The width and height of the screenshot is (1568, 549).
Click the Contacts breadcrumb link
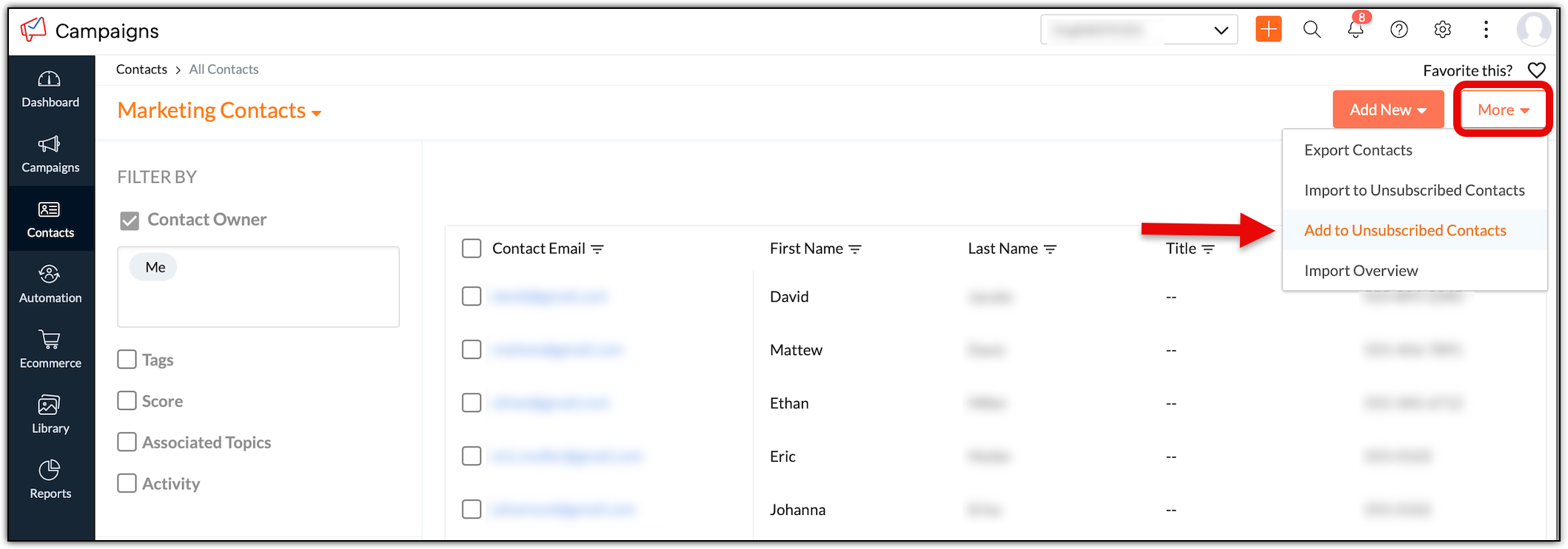click(x=141, y=70)
